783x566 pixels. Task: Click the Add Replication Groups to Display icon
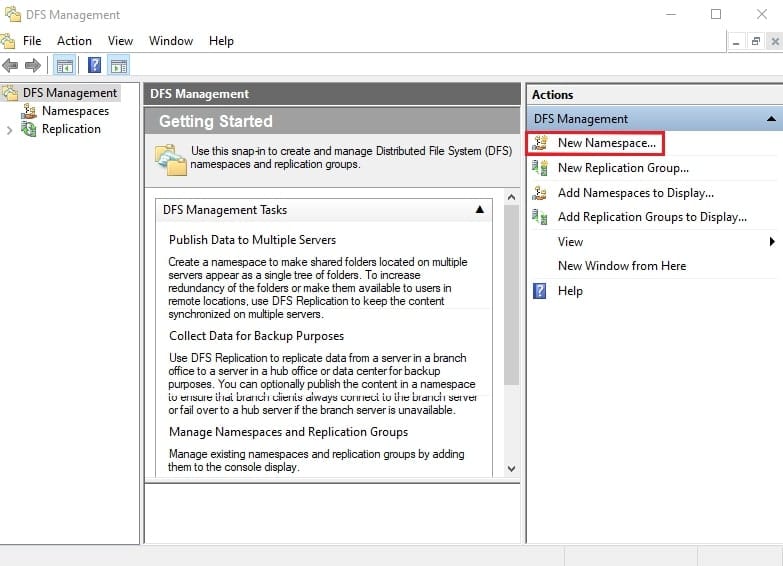click(540, 217)
